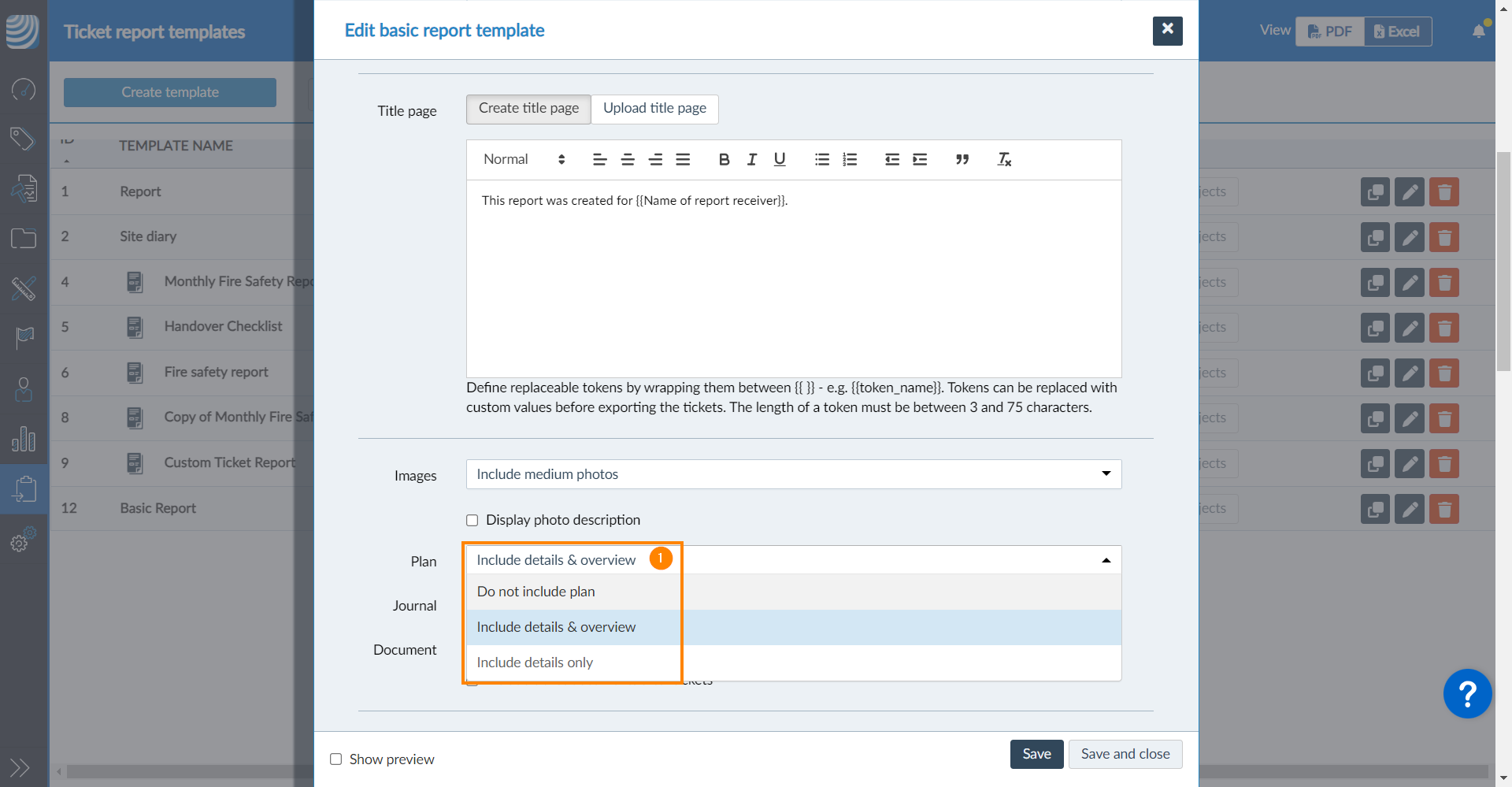Choose Include details only option

(535, 663)
